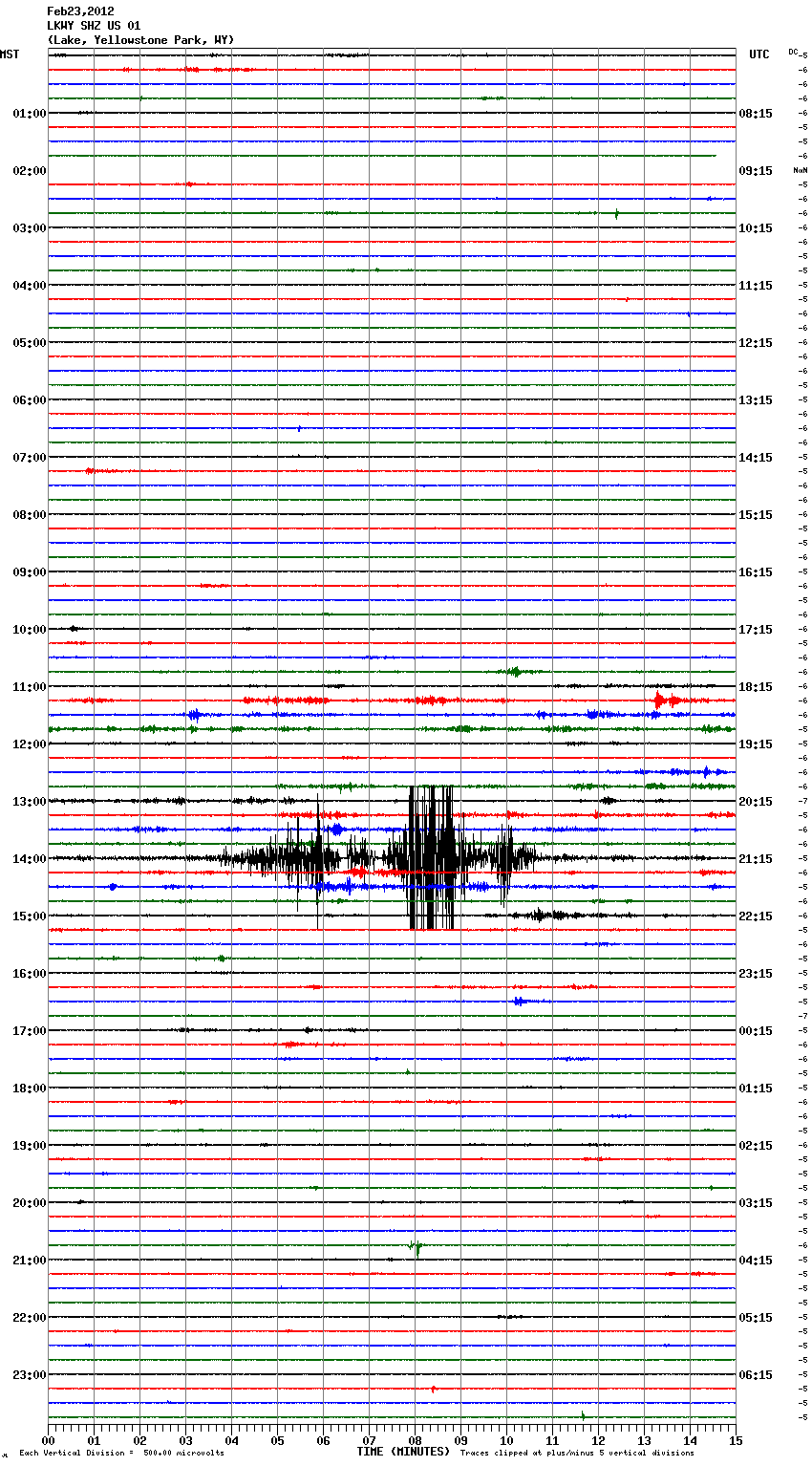This screenshot has height=1466, width=812.
Task: Click the 06:15 UTC time label
Action: [756, 1375]
